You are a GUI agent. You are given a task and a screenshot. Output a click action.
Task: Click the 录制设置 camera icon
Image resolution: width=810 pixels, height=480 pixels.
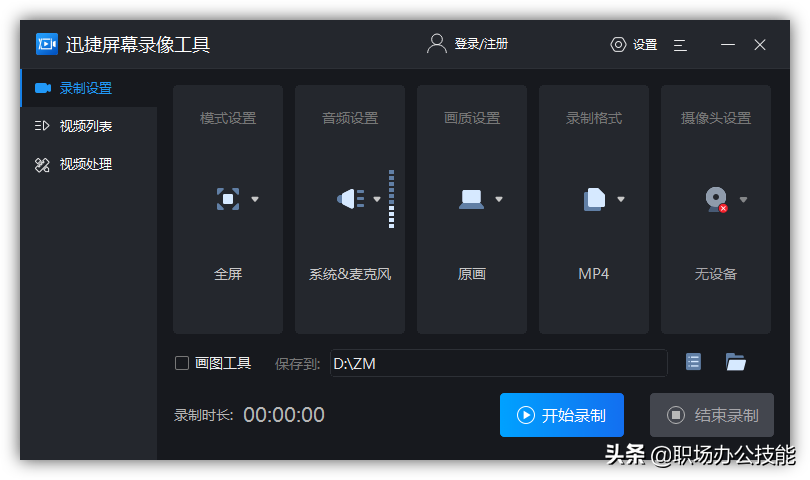tap(42, 88)
